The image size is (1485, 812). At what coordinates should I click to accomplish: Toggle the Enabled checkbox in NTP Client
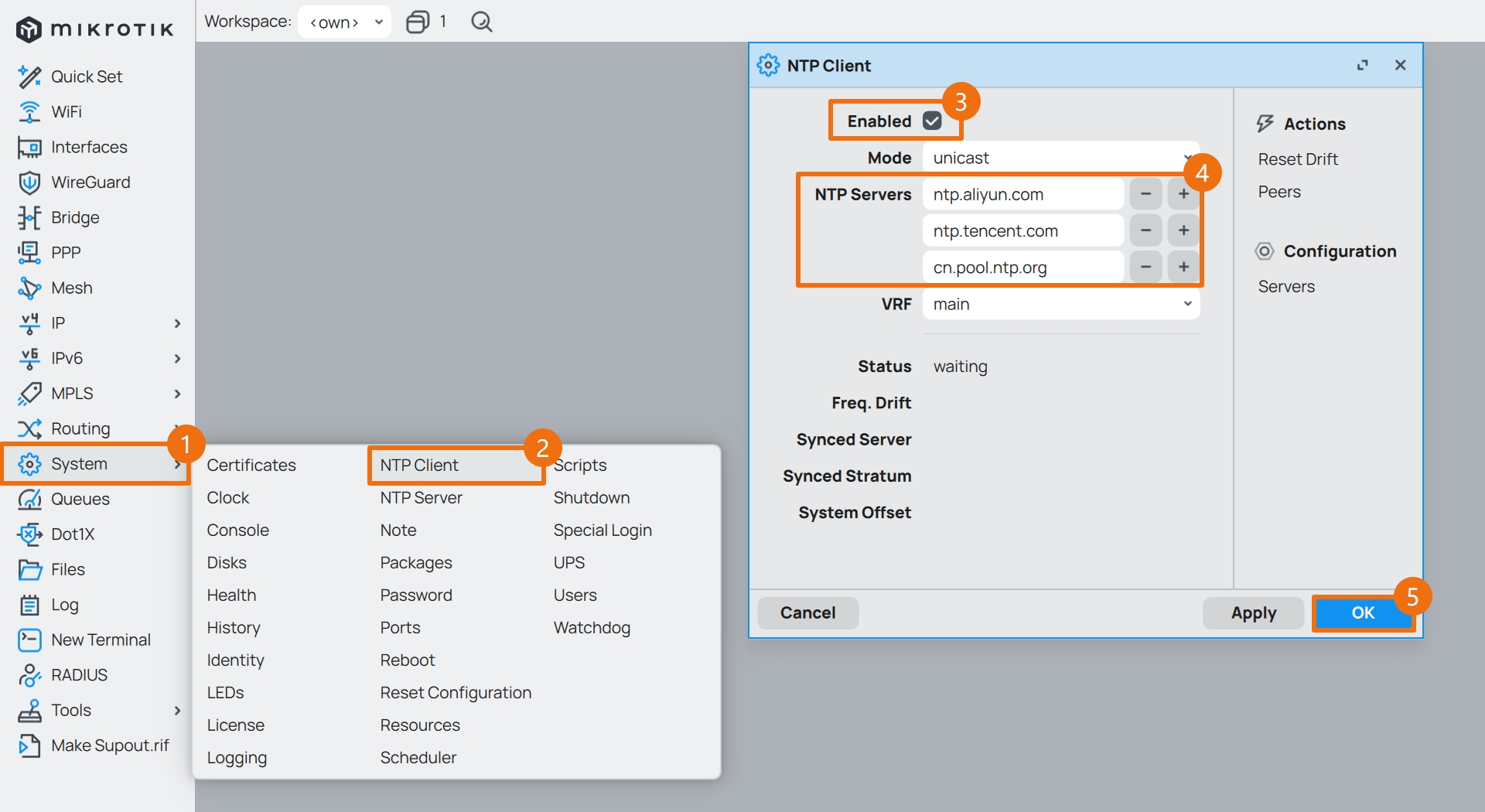[x=932, y=121]
